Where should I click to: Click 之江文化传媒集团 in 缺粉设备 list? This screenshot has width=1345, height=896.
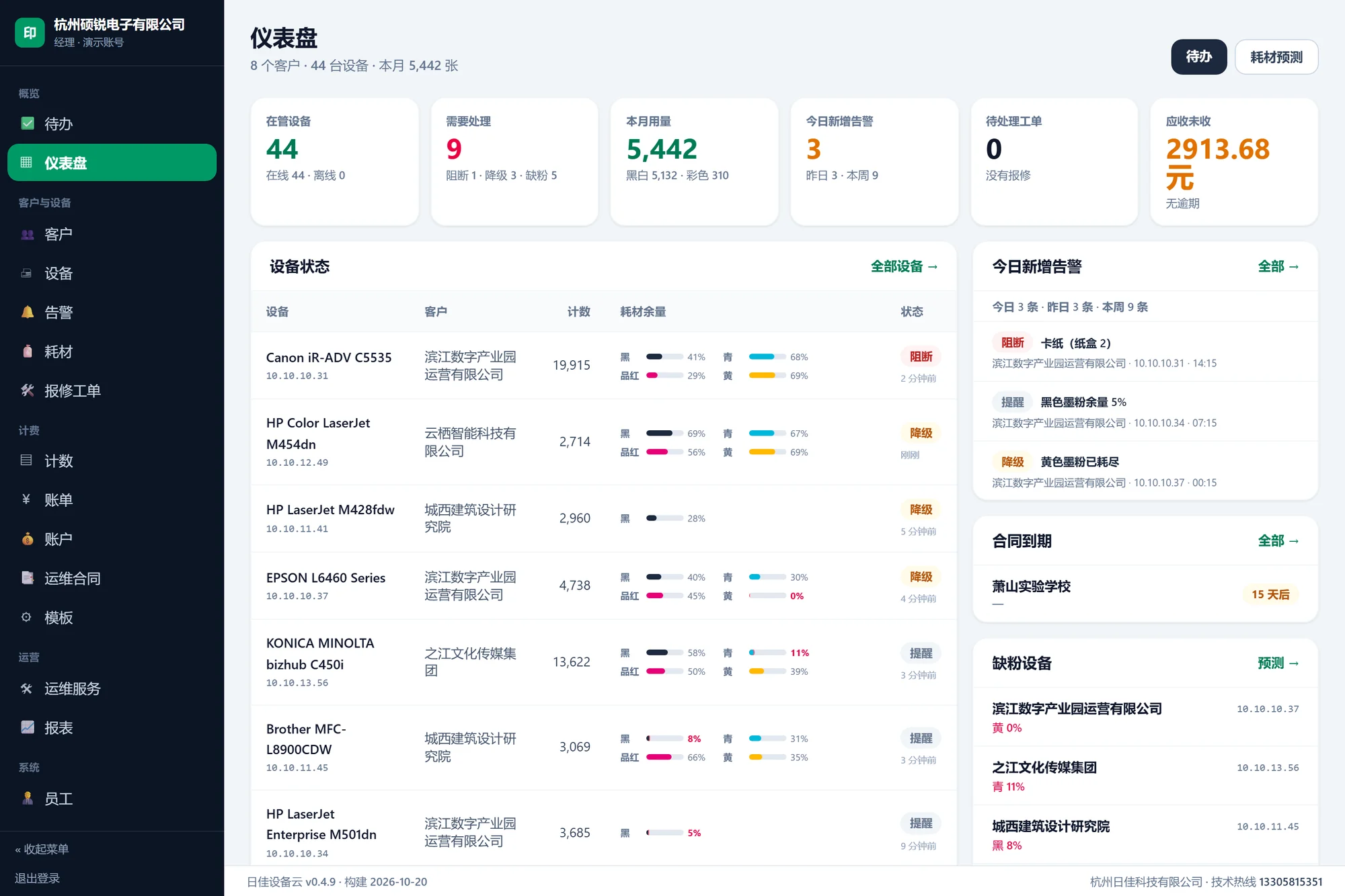coord(1044,768)
